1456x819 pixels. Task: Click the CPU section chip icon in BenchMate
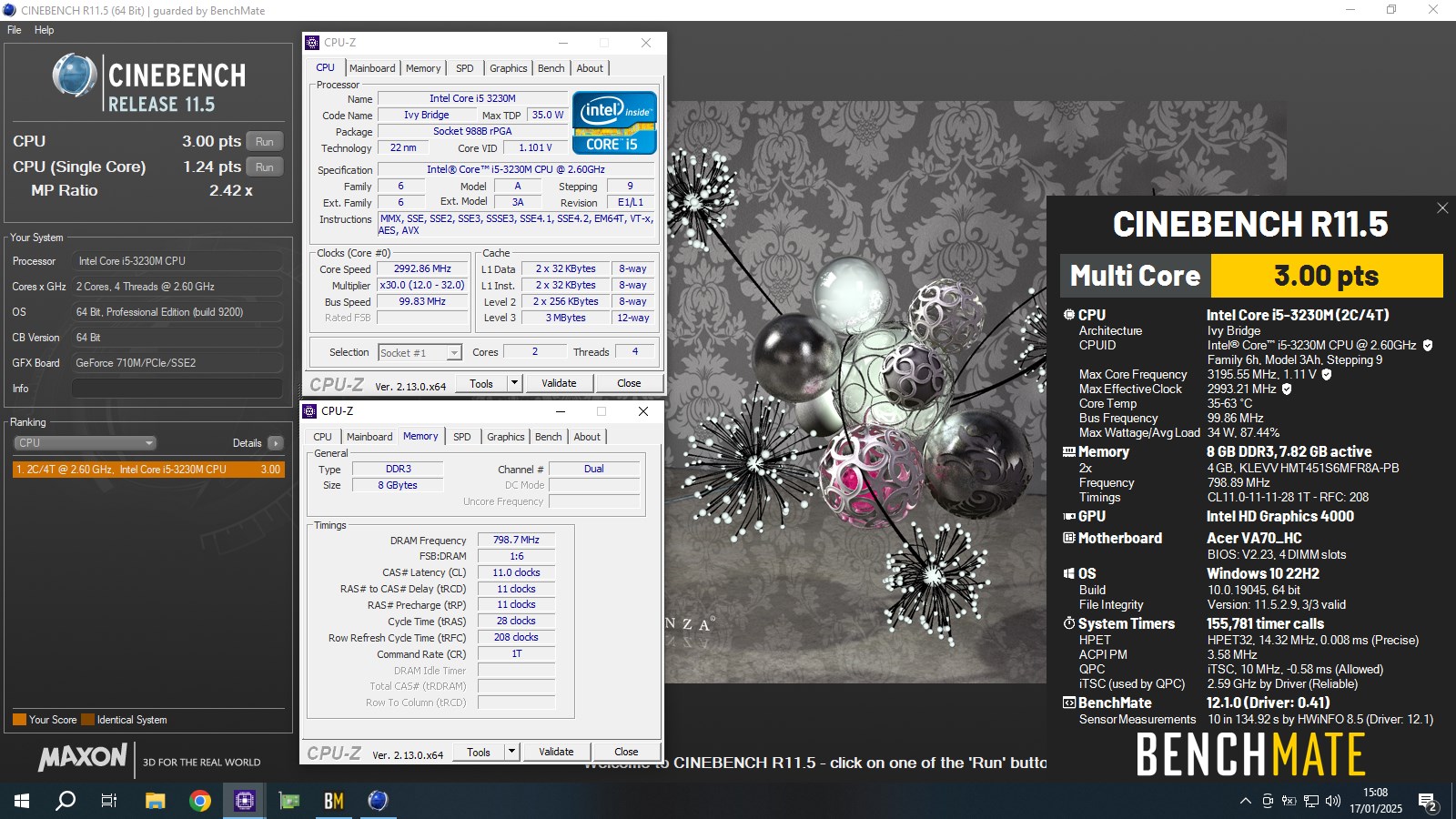coord(1069,315)
